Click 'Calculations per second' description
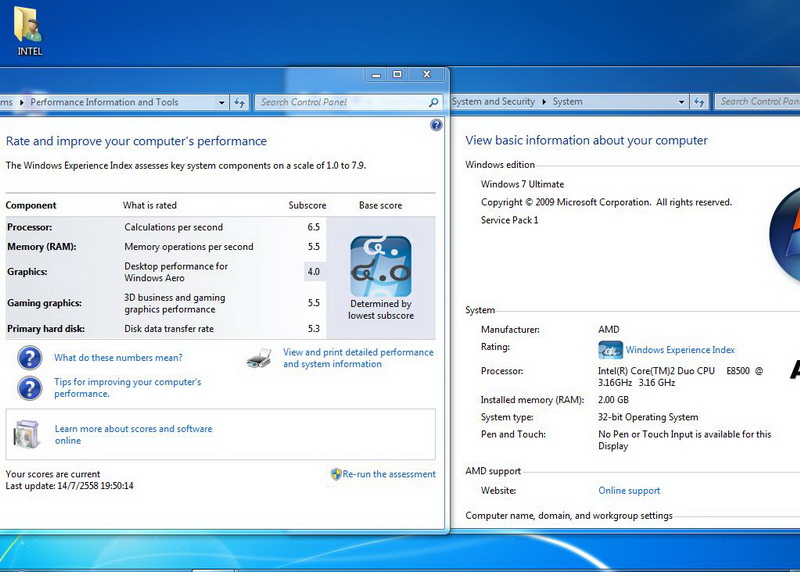Viewport: 800px width, 572px height. (173, 227)
